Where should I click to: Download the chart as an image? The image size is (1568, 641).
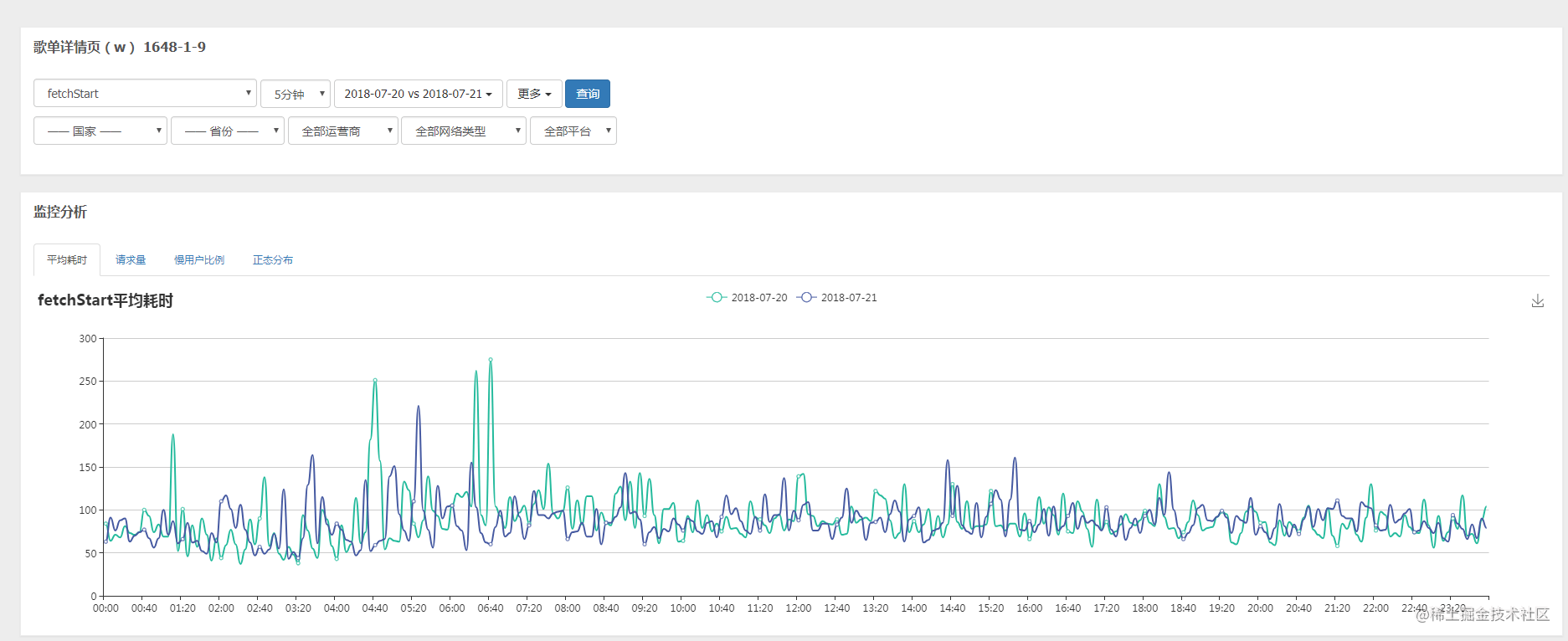(1537, 300)
